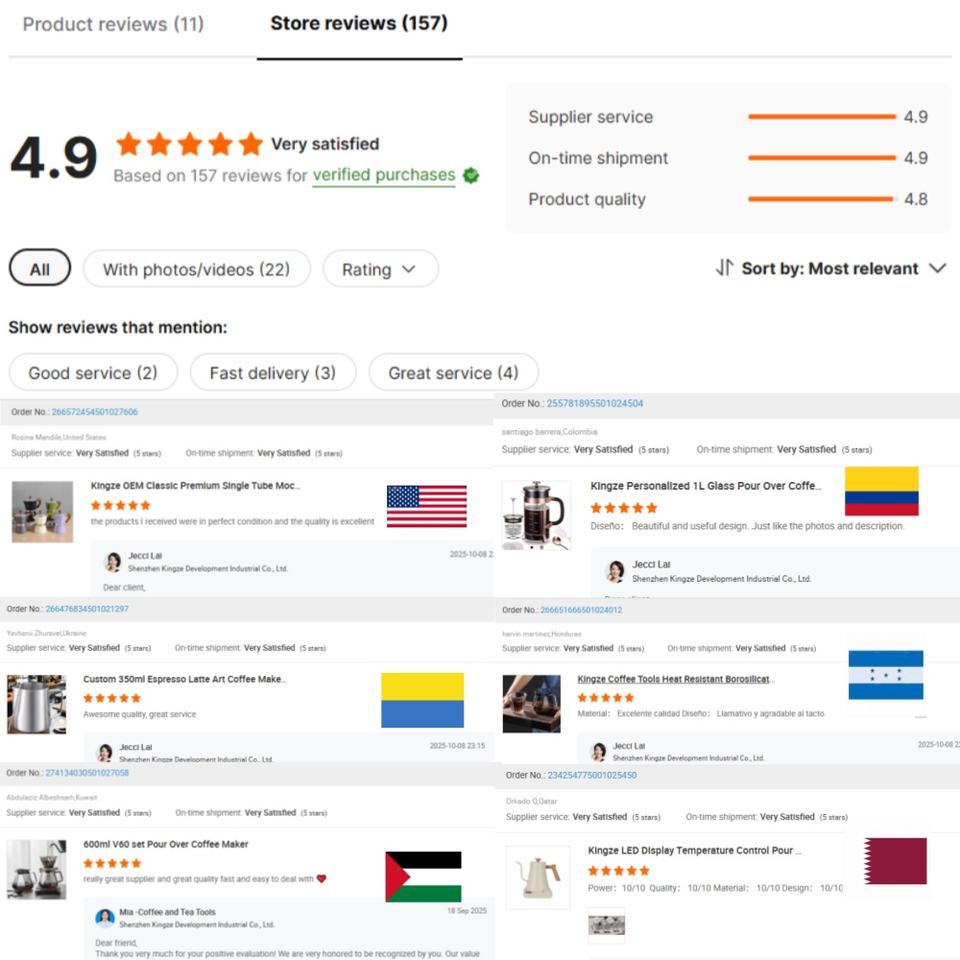Click the red heart emoji in V60 review

(321, 879)
